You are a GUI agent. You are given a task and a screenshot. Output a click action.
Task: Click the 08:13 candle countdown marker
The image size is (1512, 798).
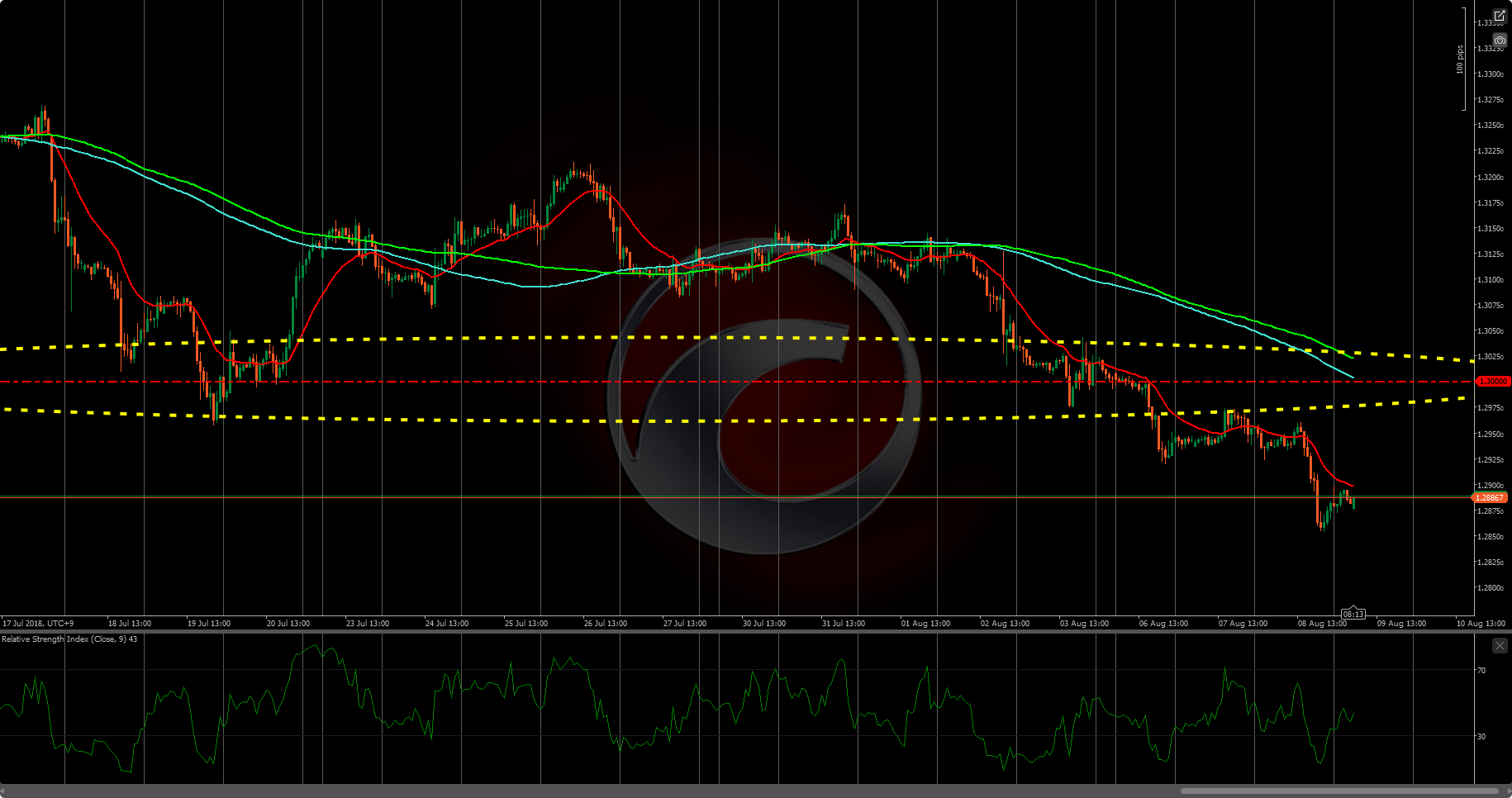[1353, 614]
